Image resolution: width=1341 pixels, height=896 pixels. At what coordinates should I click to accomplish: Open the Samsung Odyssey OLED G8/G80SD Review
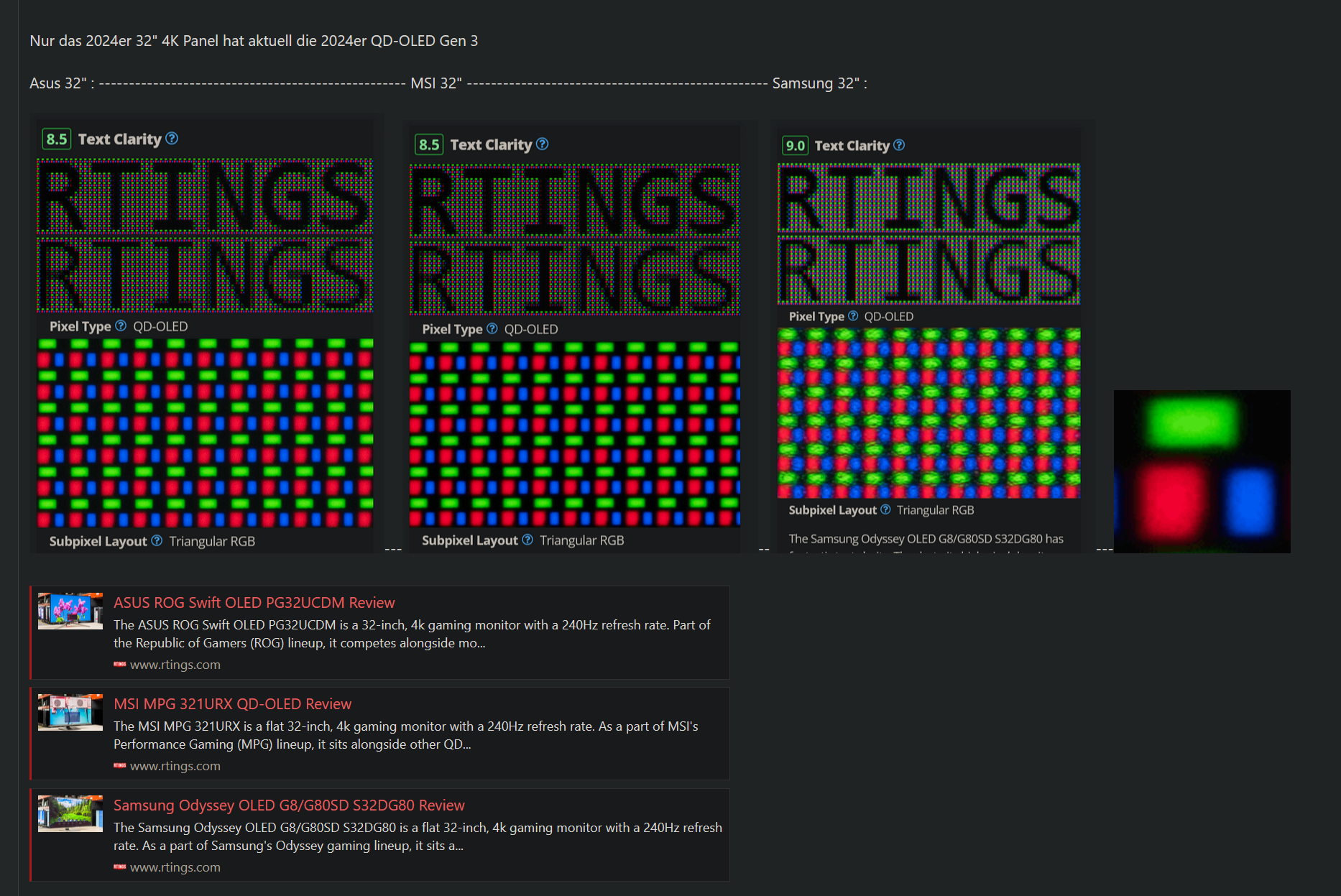pyautogui.click(x=288, y=805)
